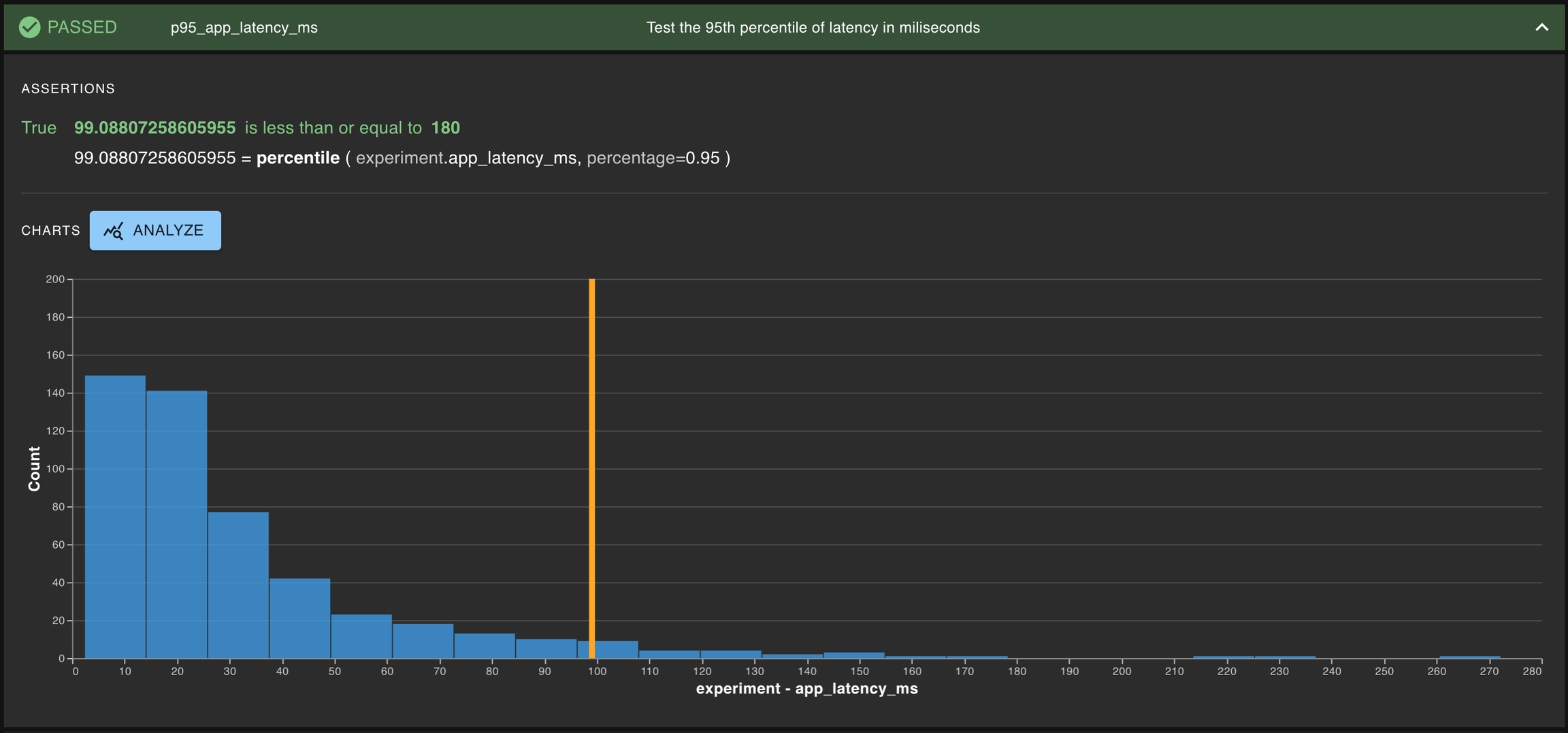Click the chart magnifier icon in ANALYZE
The width and height of the screenshot is (1568, 733).
point(113,231)
